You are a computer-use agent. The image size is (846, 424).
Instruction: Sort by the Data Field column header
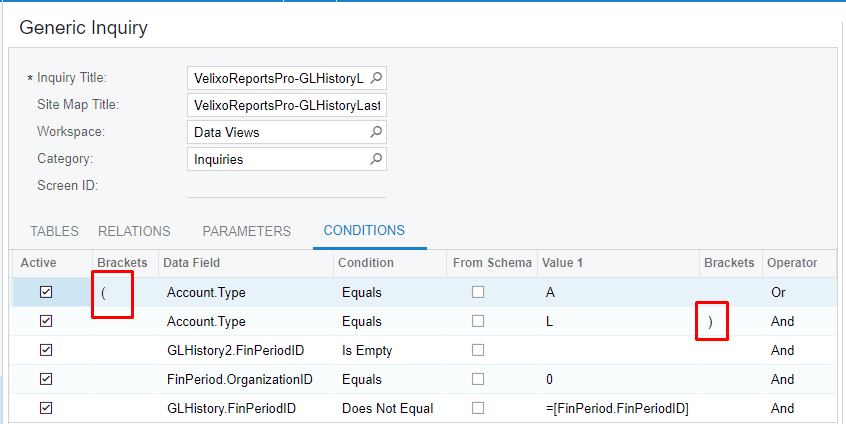(192, 263)
